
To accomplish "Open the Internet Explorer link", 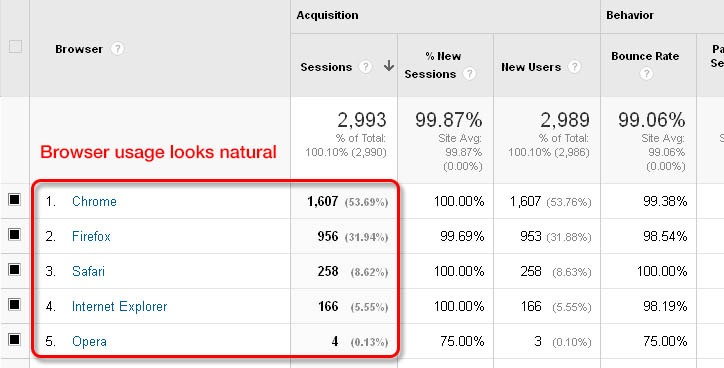I will (120, 306).
